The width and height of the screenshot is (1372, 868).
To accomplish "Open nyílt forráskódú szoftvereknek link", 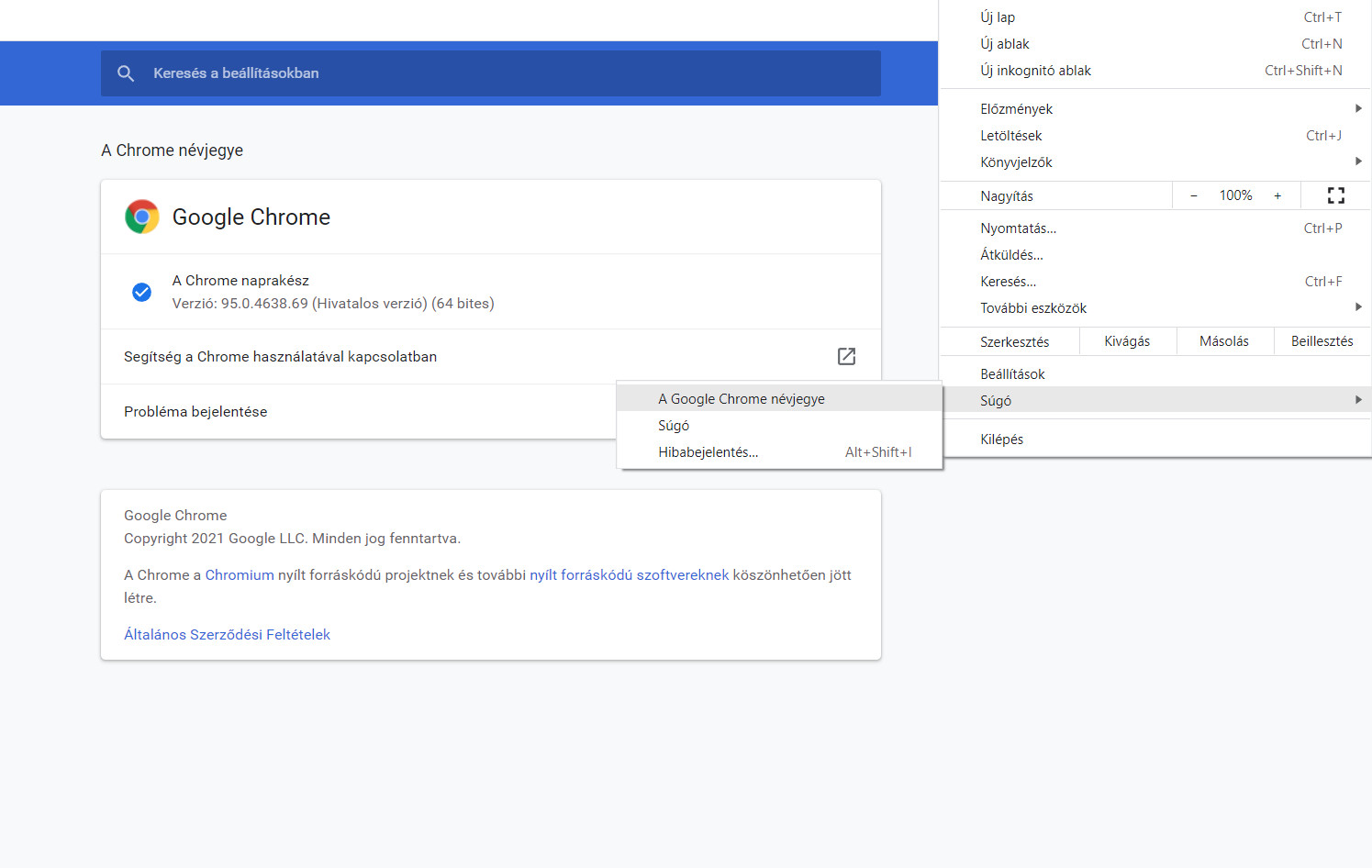I will 630,575.
